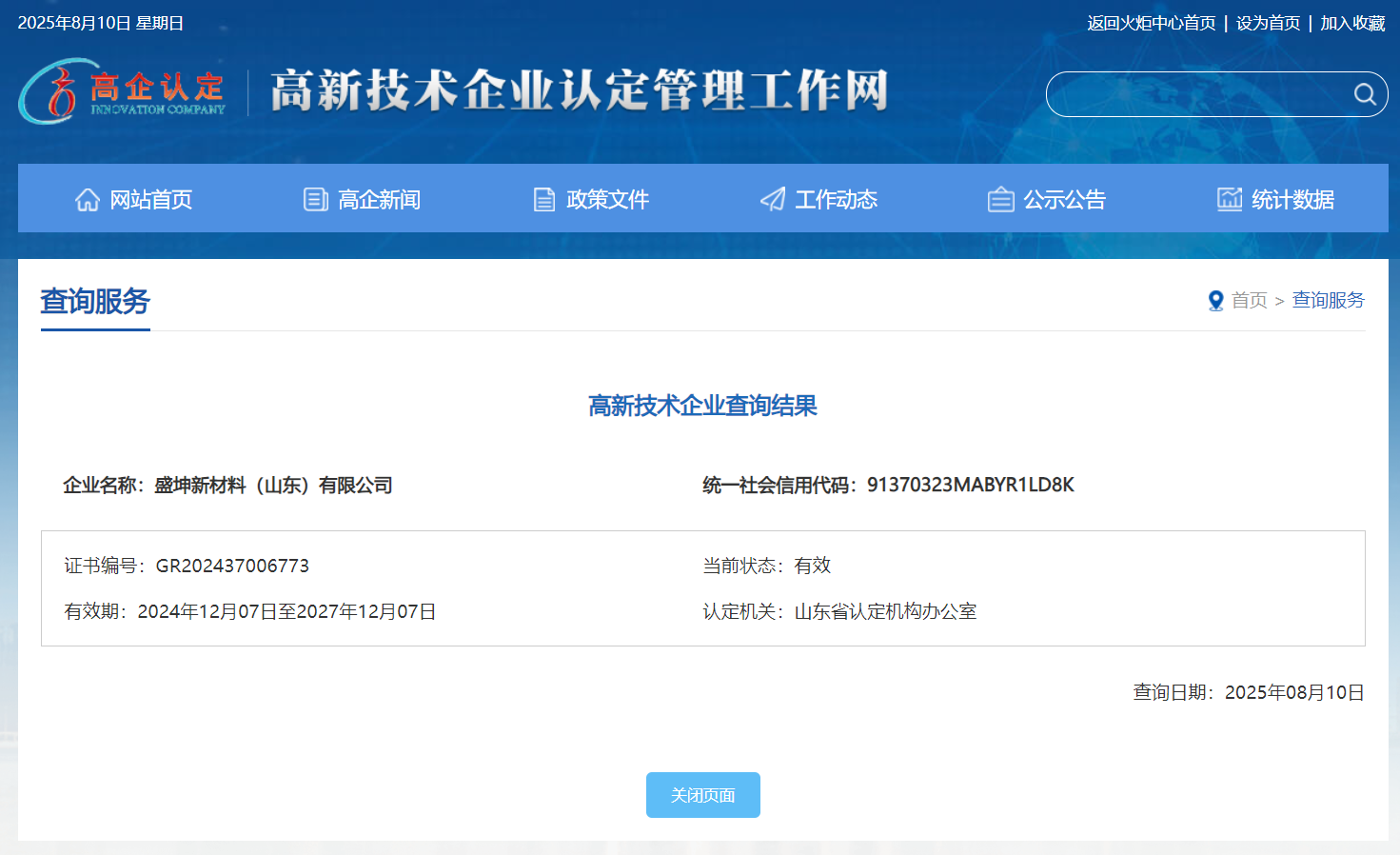
Task: Click the 加入收藏 link
Action: [1352, 23]
